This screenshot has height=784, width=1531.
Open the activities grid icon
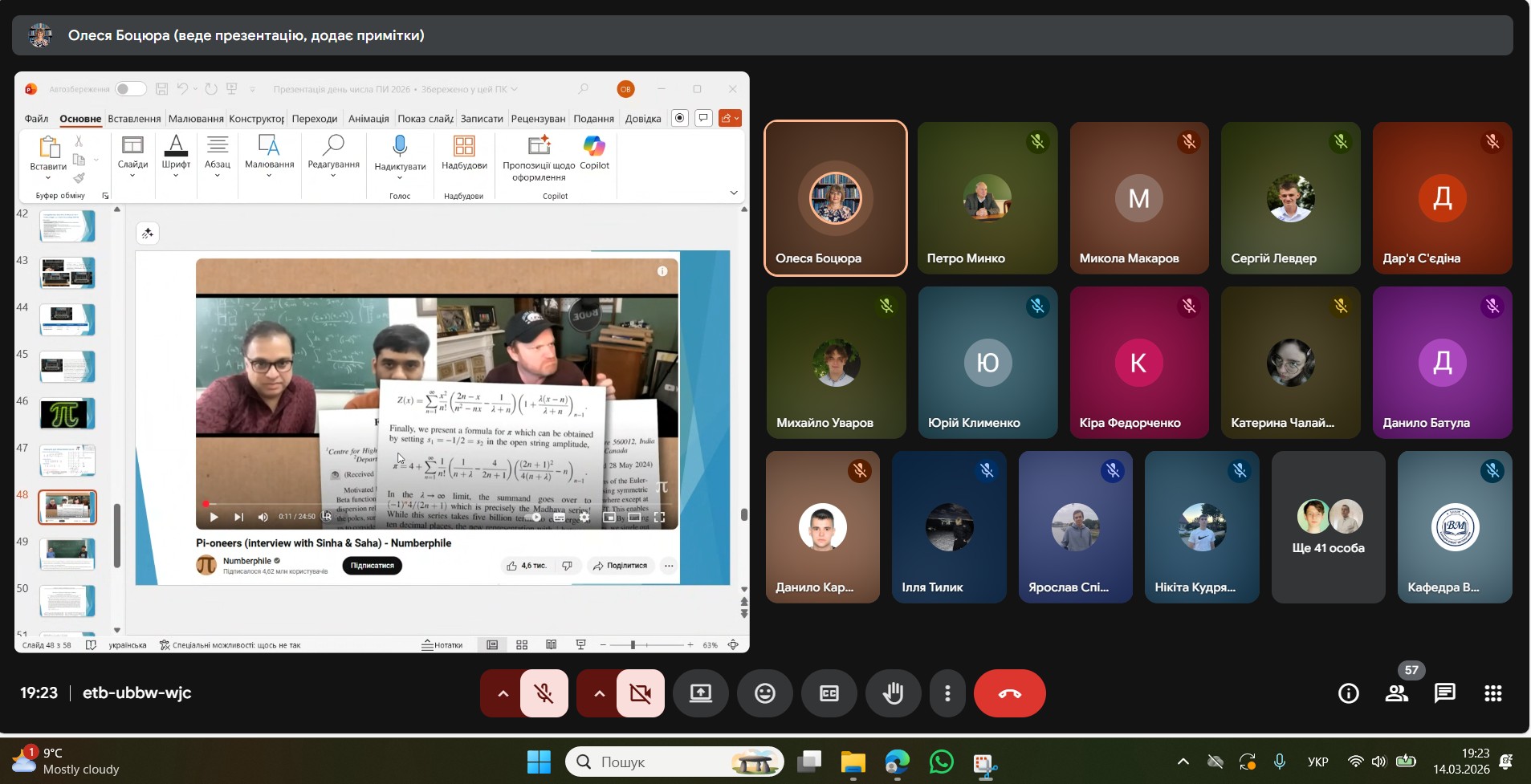click(x=1492, y=693)
